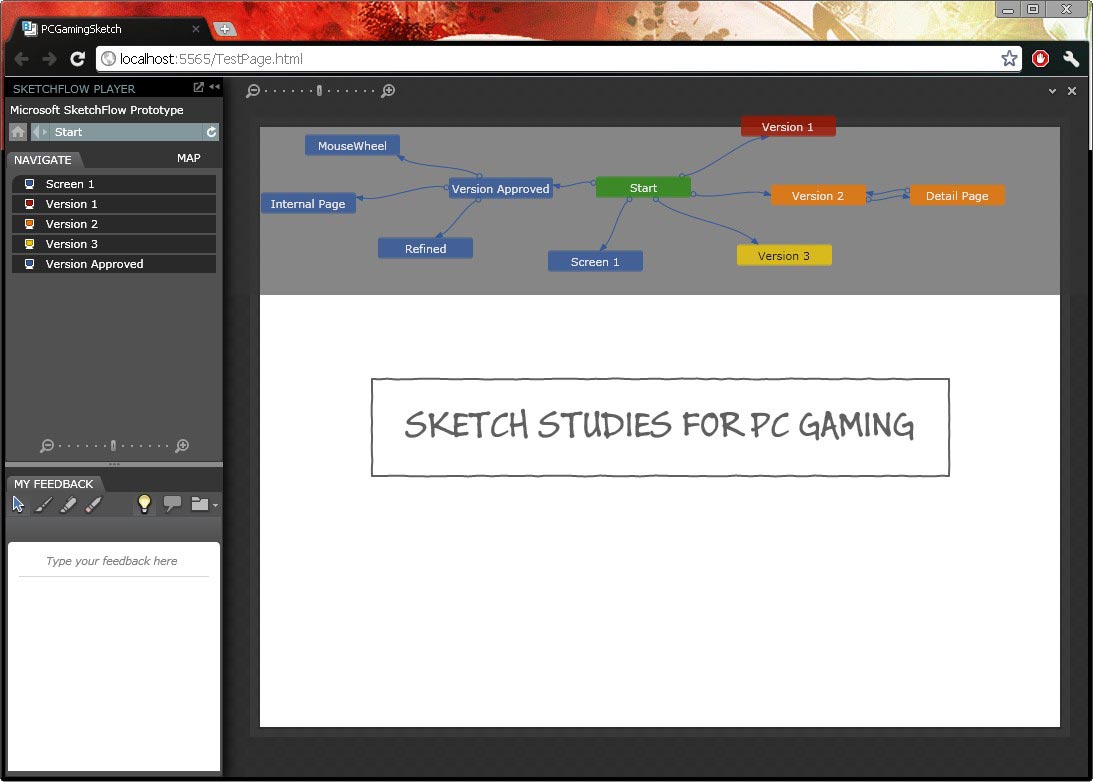
Task: Click the green Start map node
Action: [x=643, y=187]
